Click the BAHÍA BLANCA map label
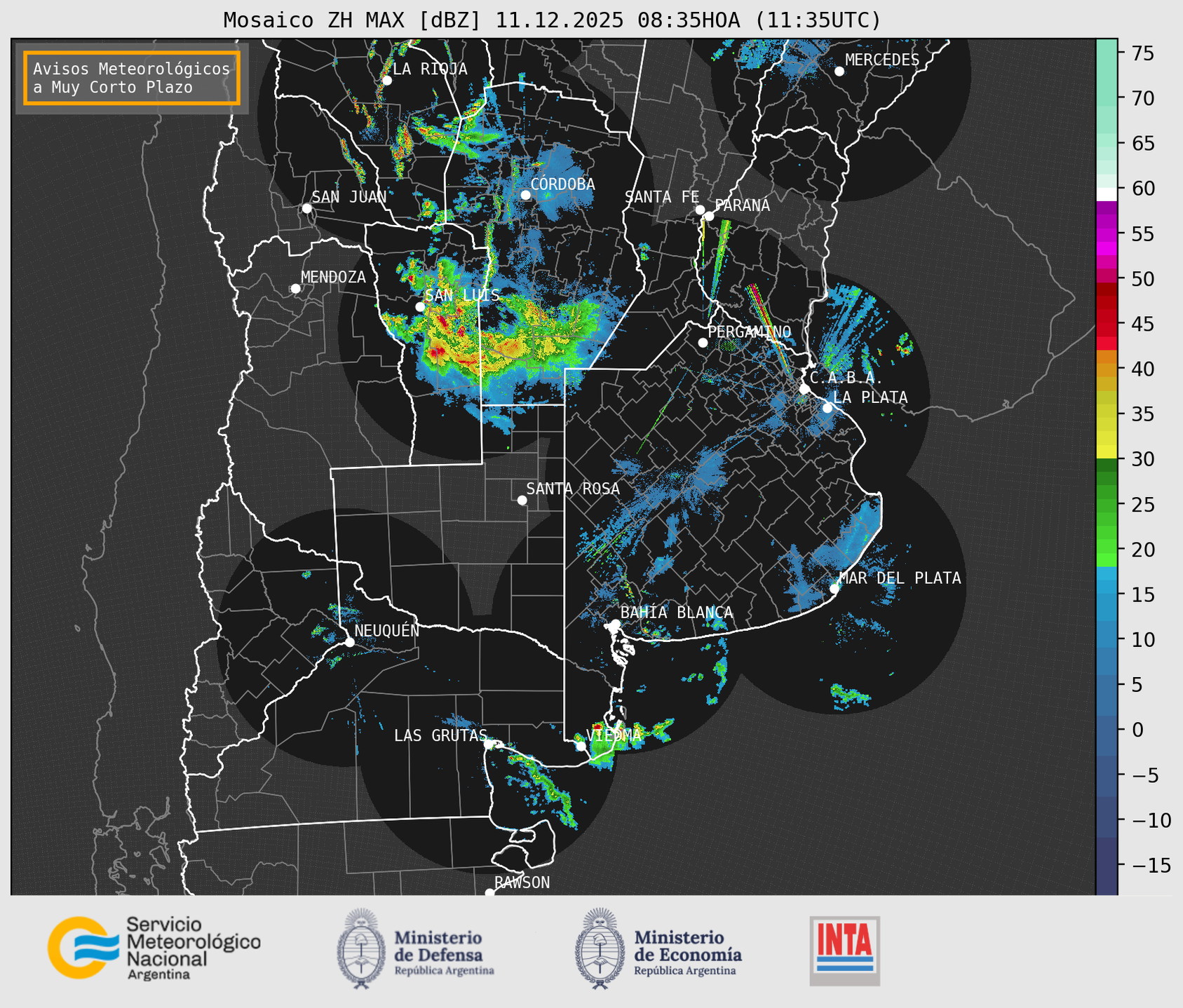This screenshot has height=1008, width=1183. (x=677, y=613)
